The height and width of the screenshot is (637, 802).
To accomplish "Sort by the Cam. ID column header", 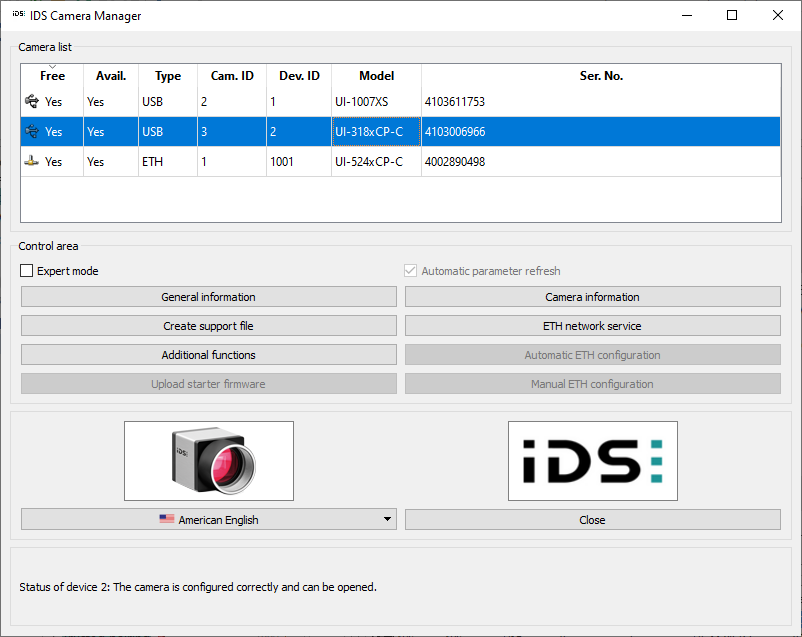I will pos(232,76).
